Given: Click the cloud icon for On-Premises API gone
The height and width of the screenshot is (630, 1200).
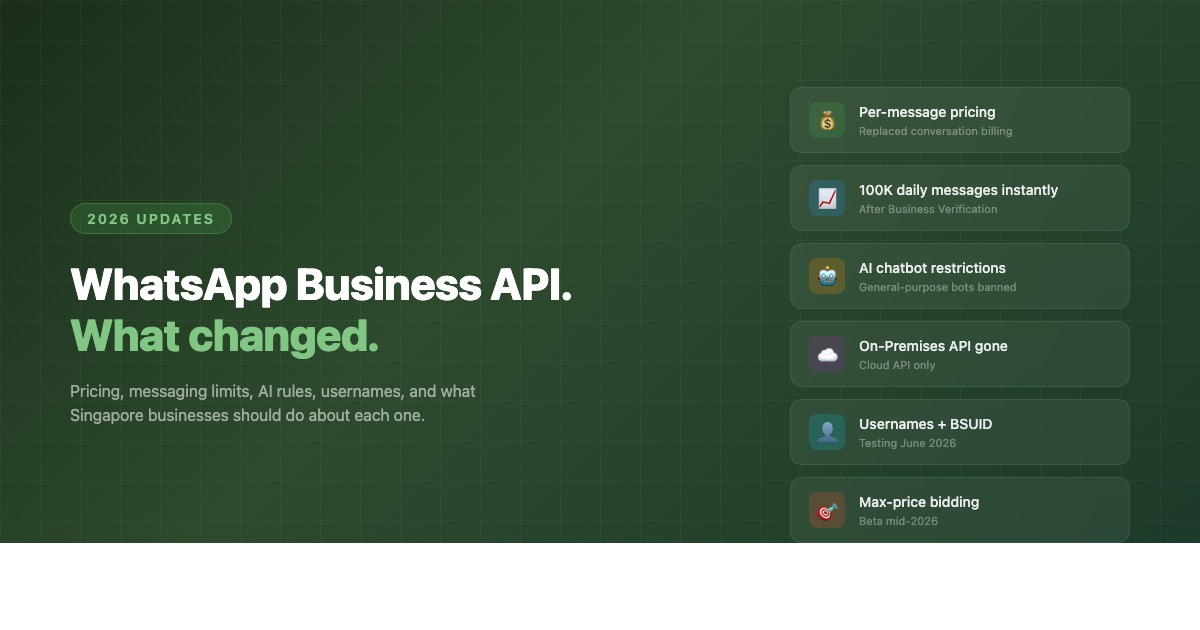Looking at the screenshot, I should click(x=827, y=354).
